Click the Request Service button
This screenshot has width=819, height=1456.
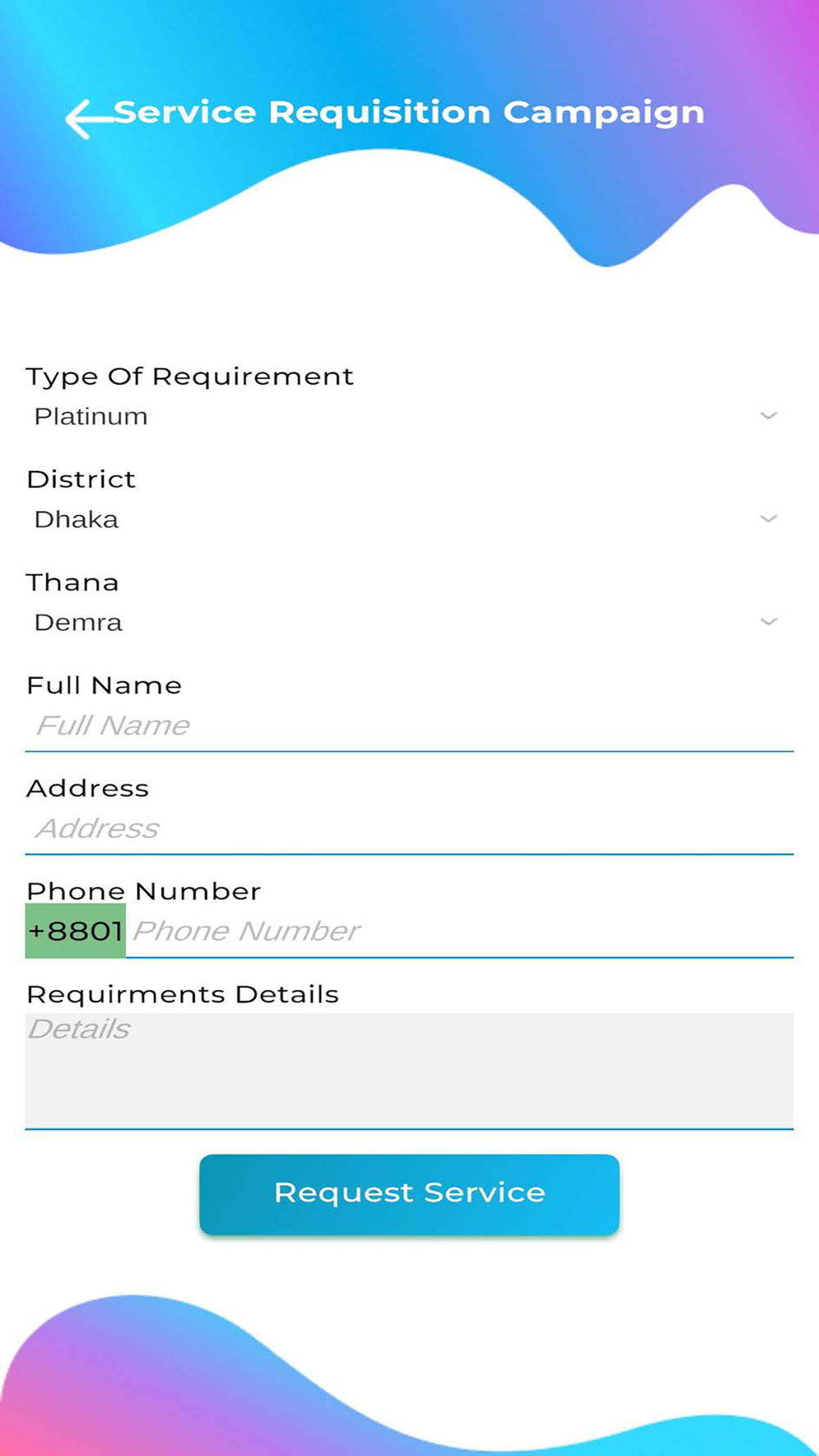point(409,1194)
